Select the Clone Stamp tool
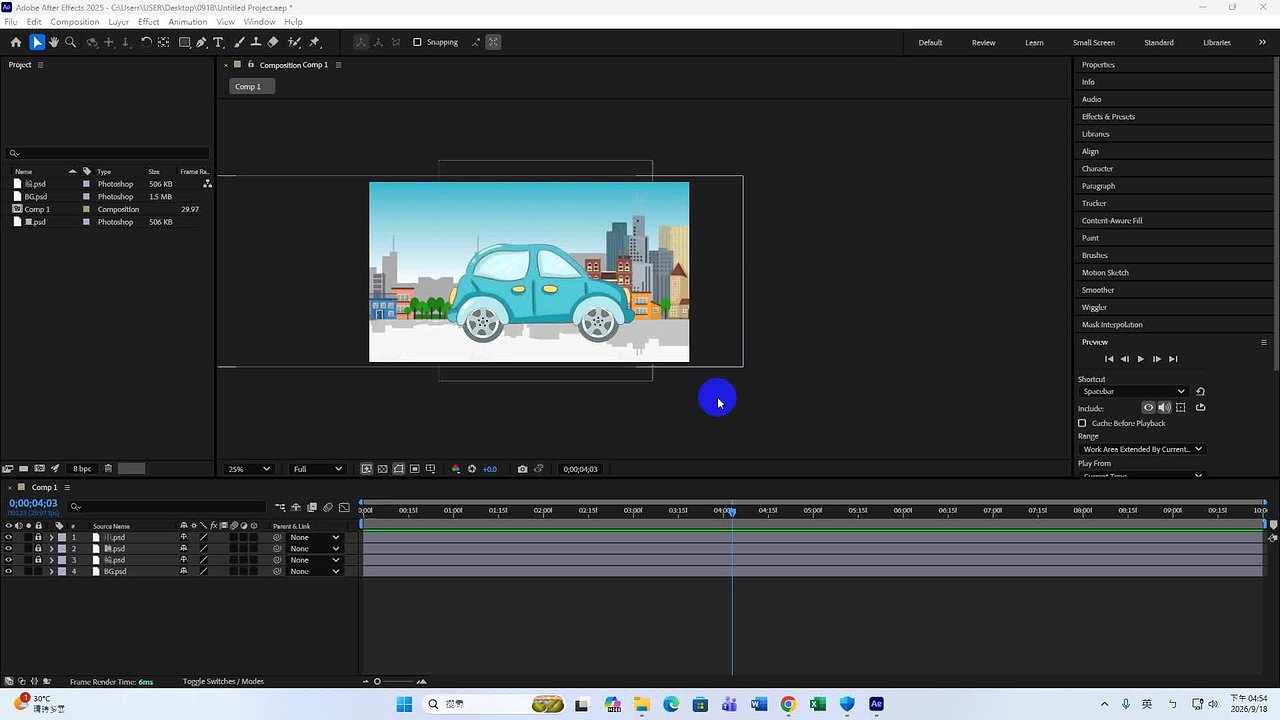1280x720 pixels. (x=256, y=42)
